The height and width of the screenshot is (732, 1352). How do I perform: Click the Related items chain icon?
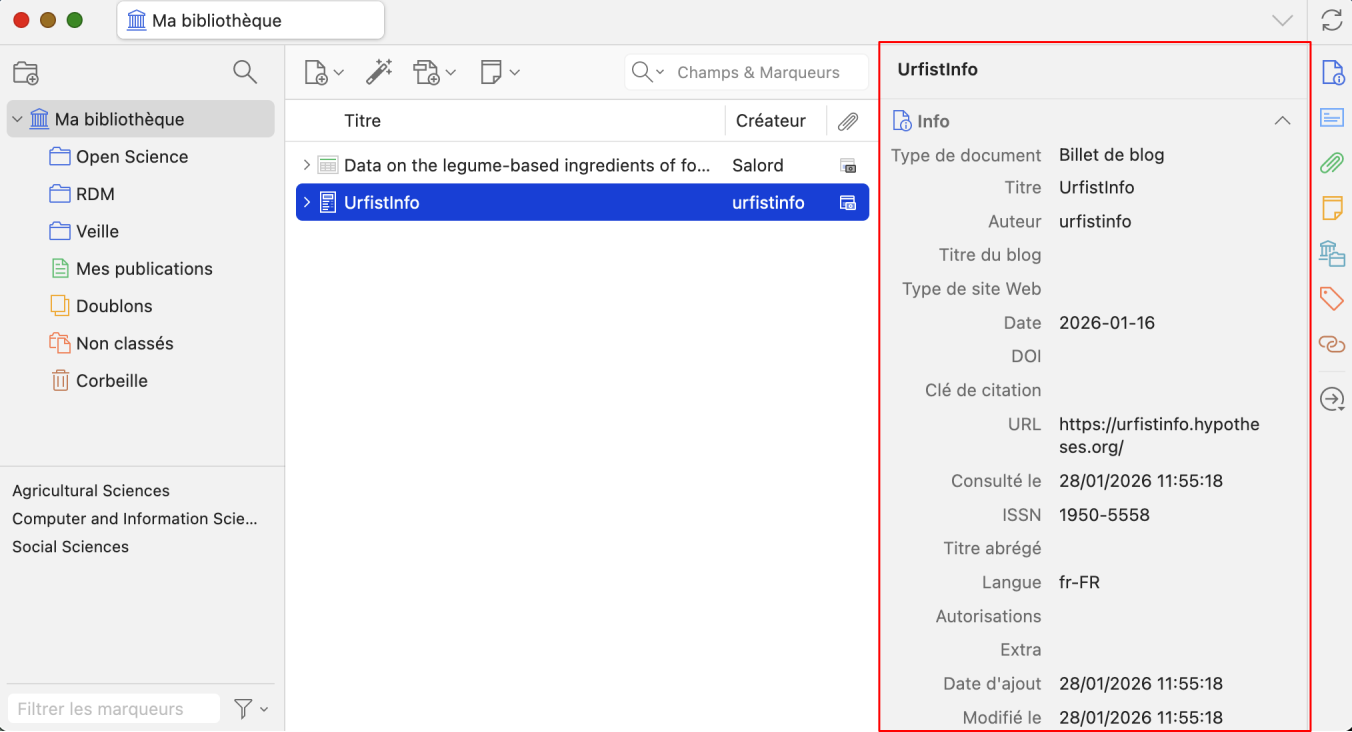pyautogui.click(x=1332, y=343)
